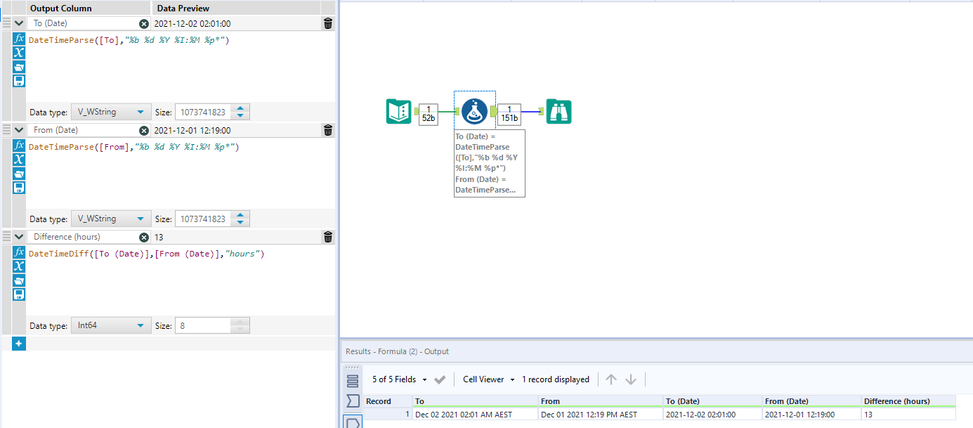Open columns and constants (X) for To (Date) expression
The height and width of the screenshot is (428, 973).
19,53
